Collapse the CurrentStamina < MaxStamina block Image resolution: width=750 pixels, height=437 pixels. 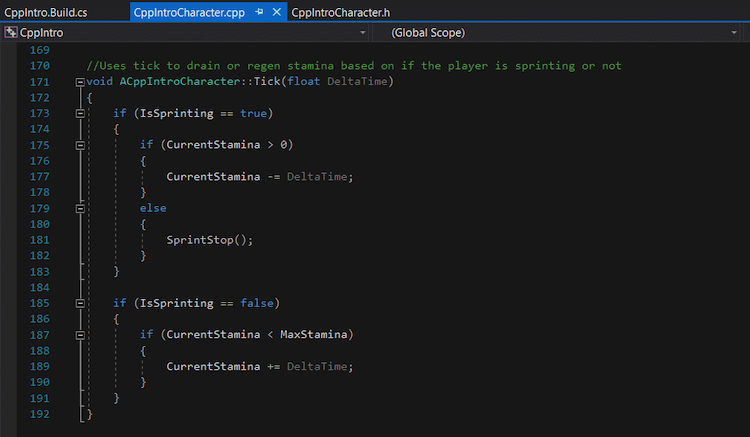tap(80, 335)
